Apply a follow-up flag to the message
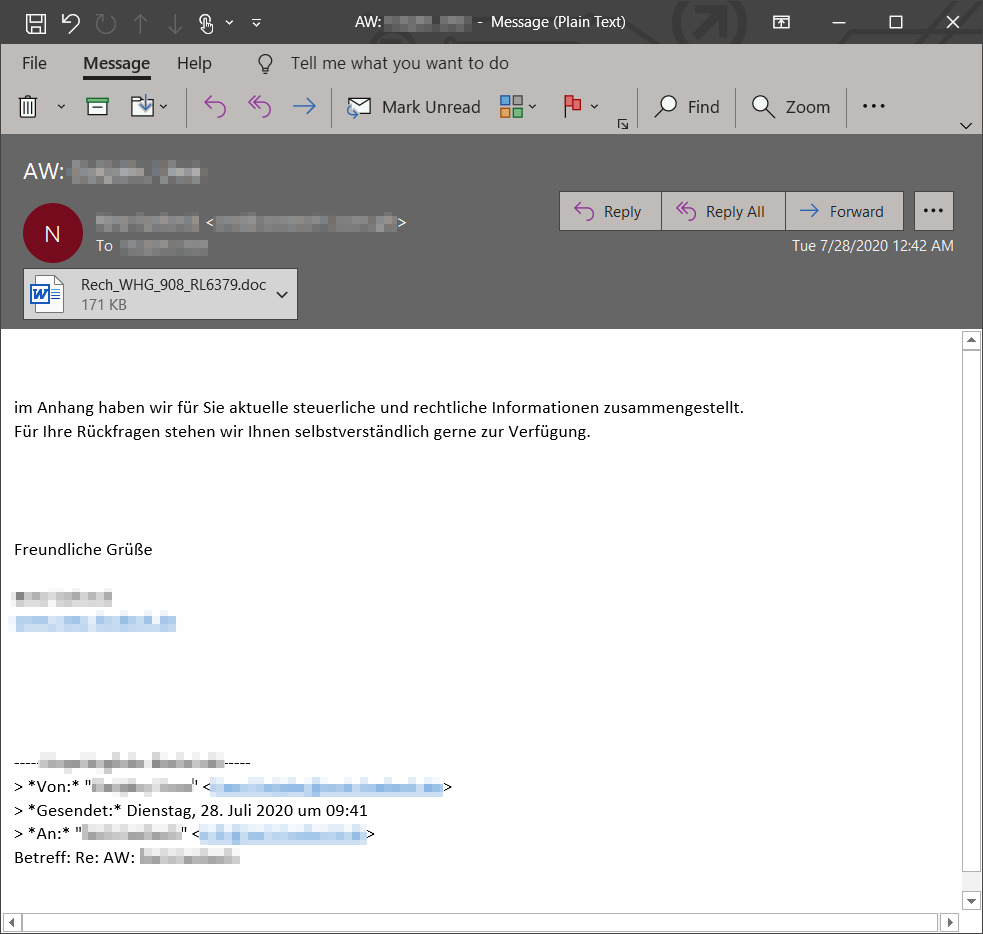The height and width of the screenshot is (934, 983). (574, 106)
